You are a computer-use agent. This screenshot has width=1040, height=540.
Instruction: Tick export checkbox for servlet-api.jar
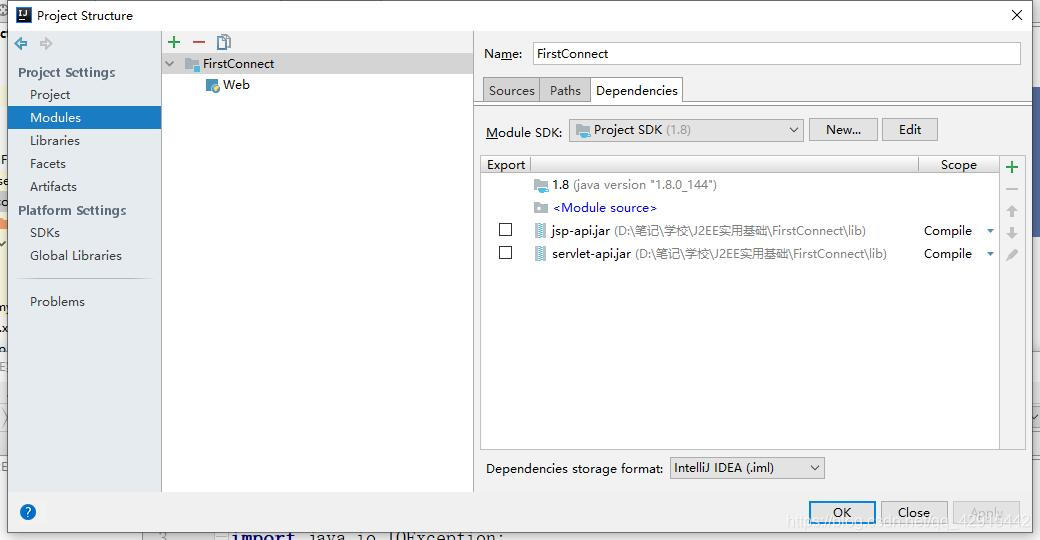pos(505,253)
